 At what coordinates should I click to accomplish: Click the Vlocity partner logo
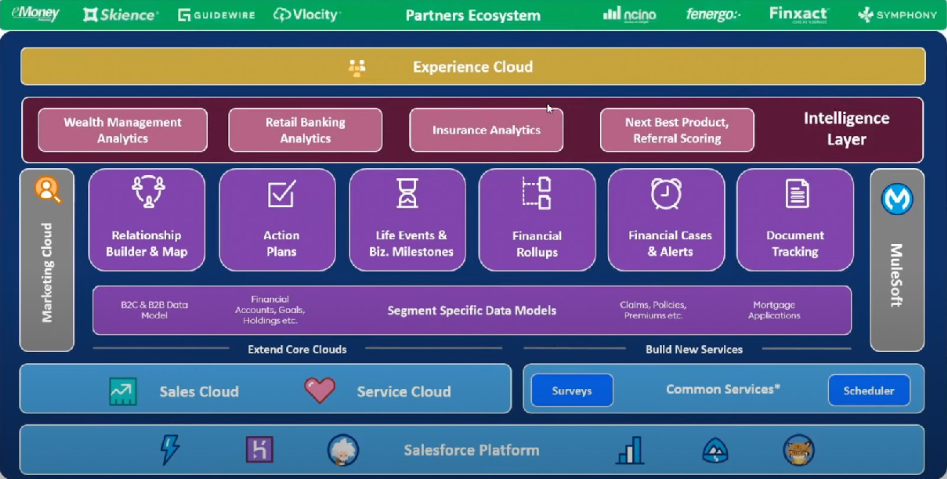click(x=306, y=15)
